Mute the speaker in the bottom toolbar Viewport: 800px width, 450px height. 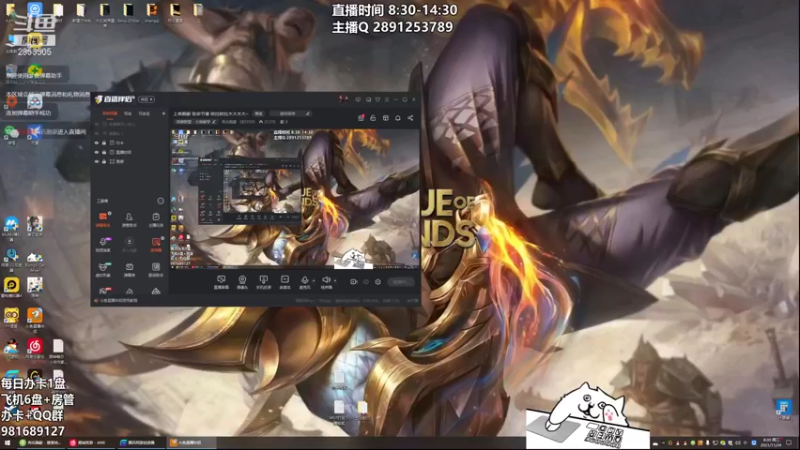326,282
